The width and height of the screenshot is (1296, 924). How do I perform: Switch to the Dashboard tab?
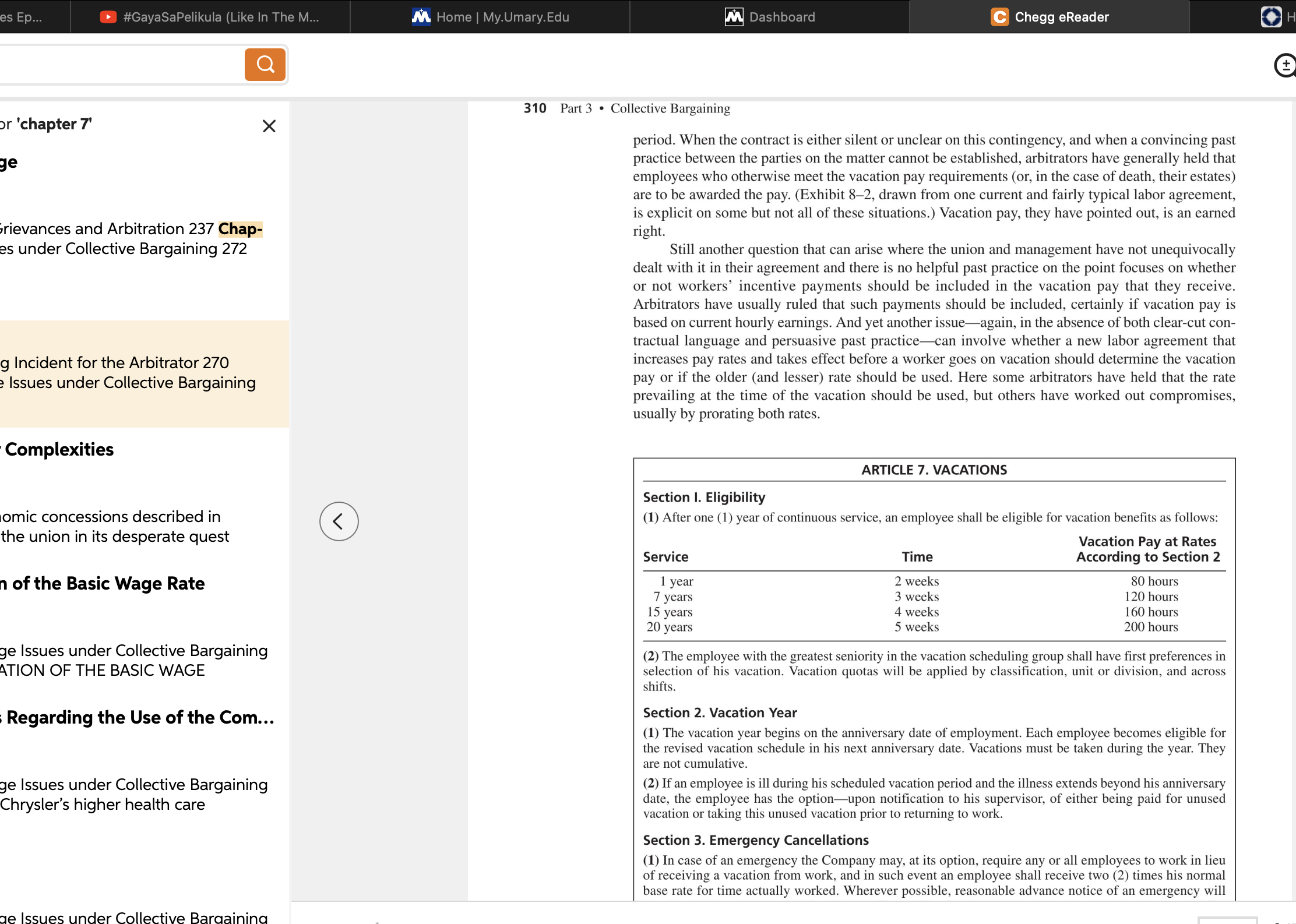769,17
